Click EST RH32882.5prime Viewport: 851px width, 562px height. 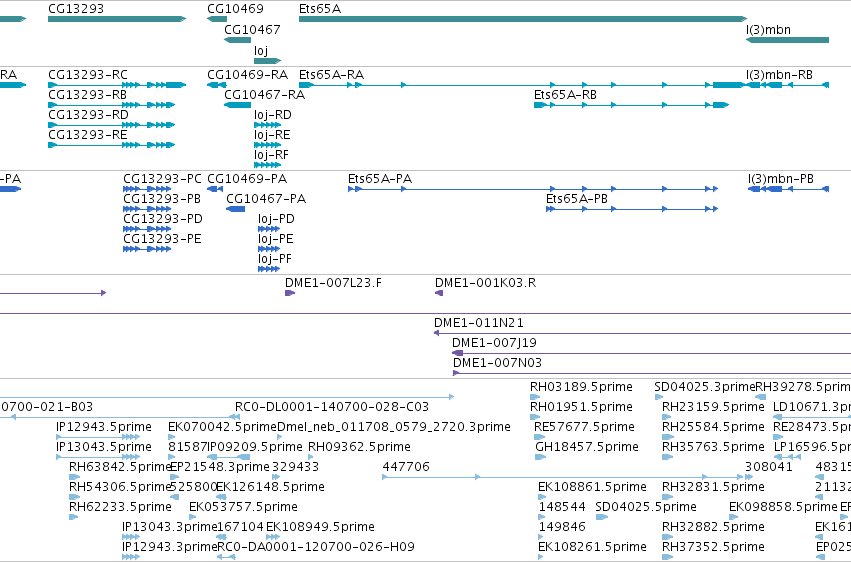pyautogui.click(x=713, y=527)
